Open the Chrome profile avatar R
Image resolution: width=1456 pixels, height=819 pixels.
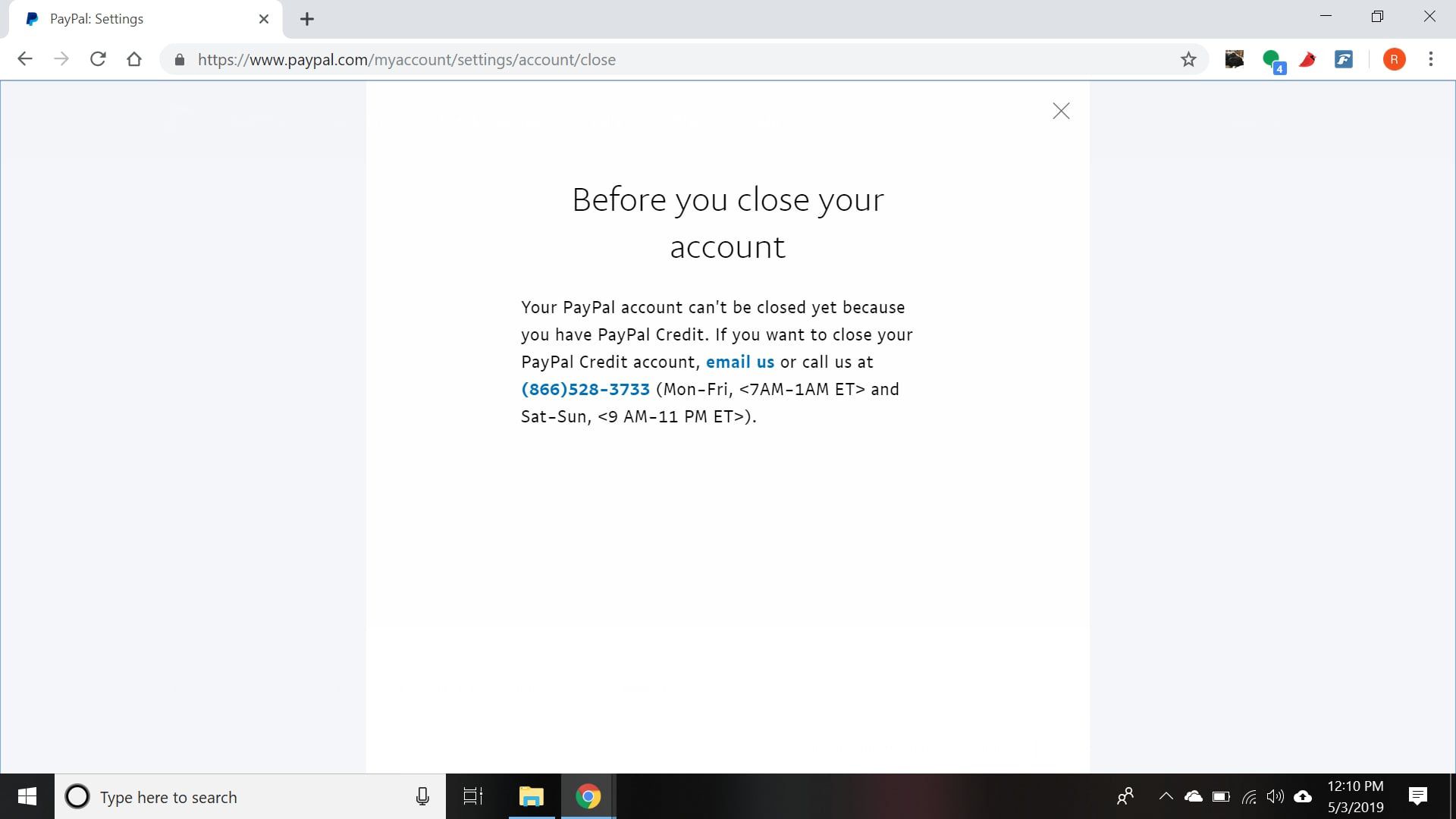click(1394, 59)
